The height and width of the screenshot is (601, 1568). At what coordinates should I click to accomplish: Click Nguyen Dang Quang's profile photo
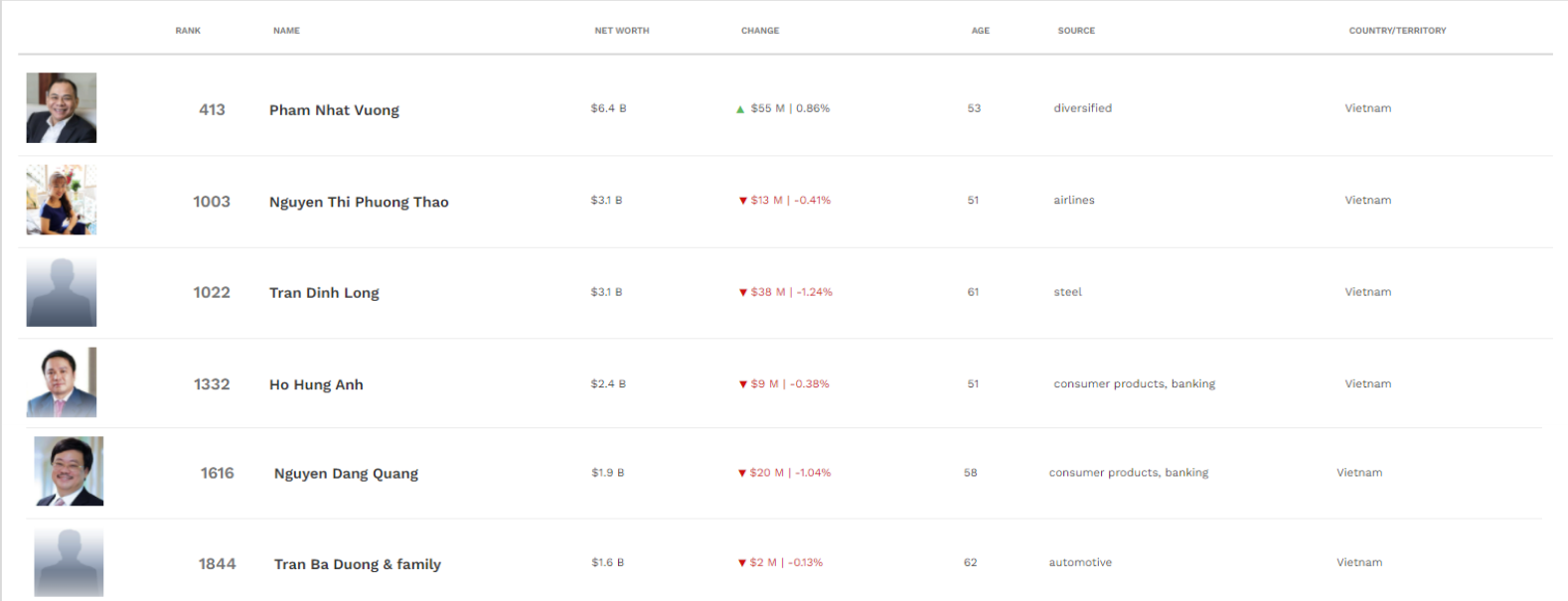tap(69, 472)
